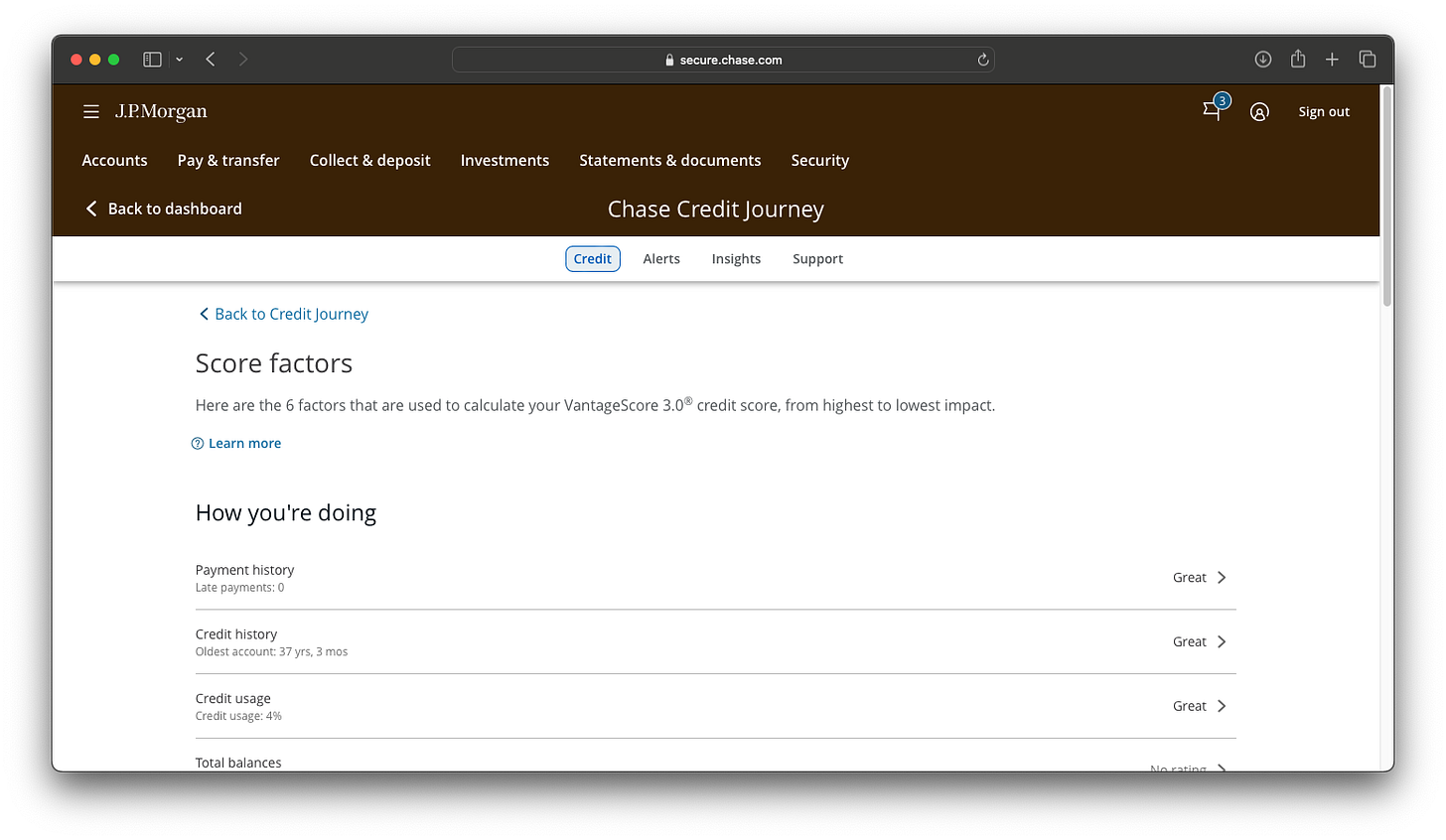Open a new tab with plus icon
Image resolution: width=1446 pixels, height=840 pixels.
point(1332,60)
